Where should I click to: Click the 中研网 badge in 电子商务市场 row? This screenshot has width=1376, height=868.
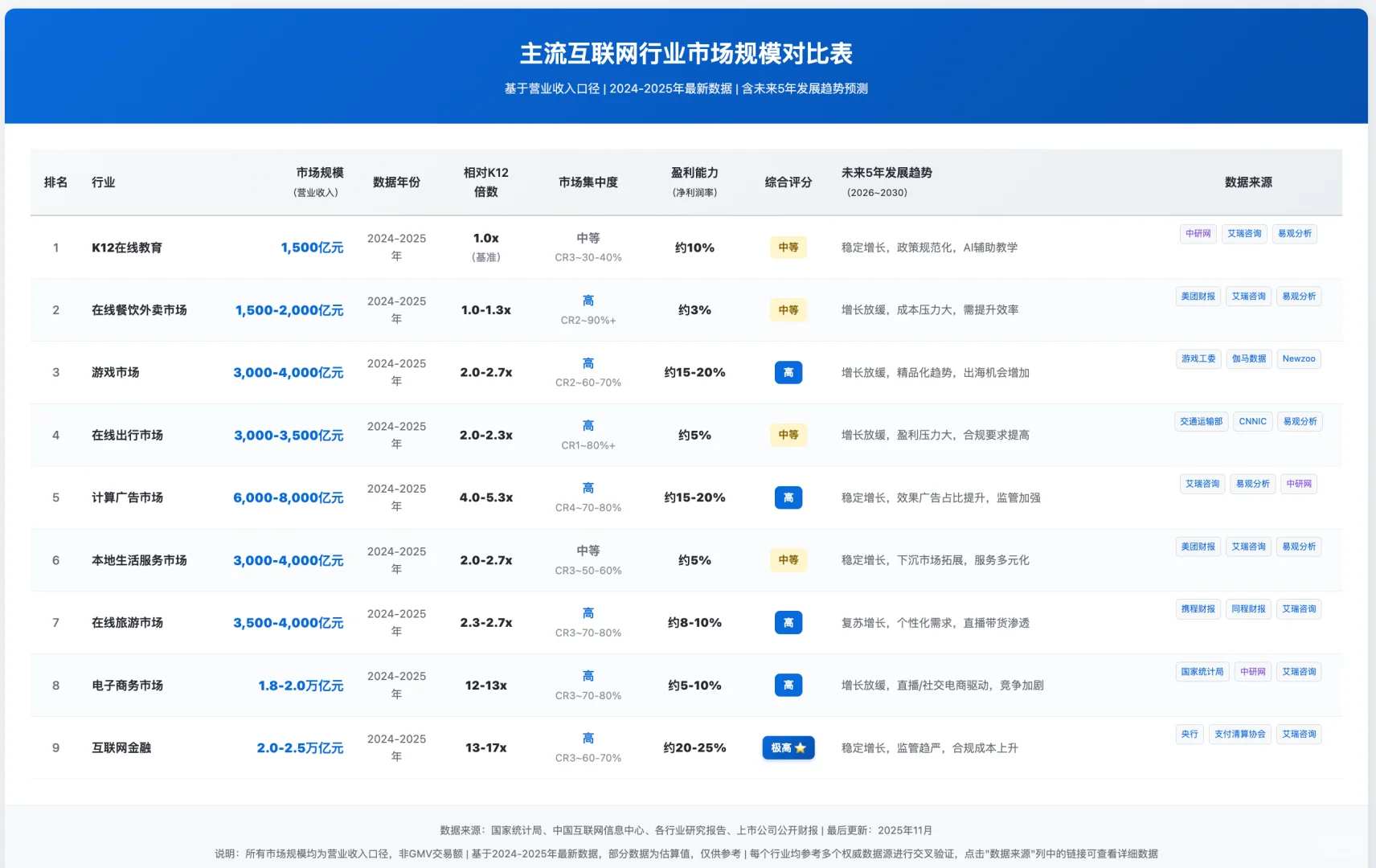coord(1252,671)
